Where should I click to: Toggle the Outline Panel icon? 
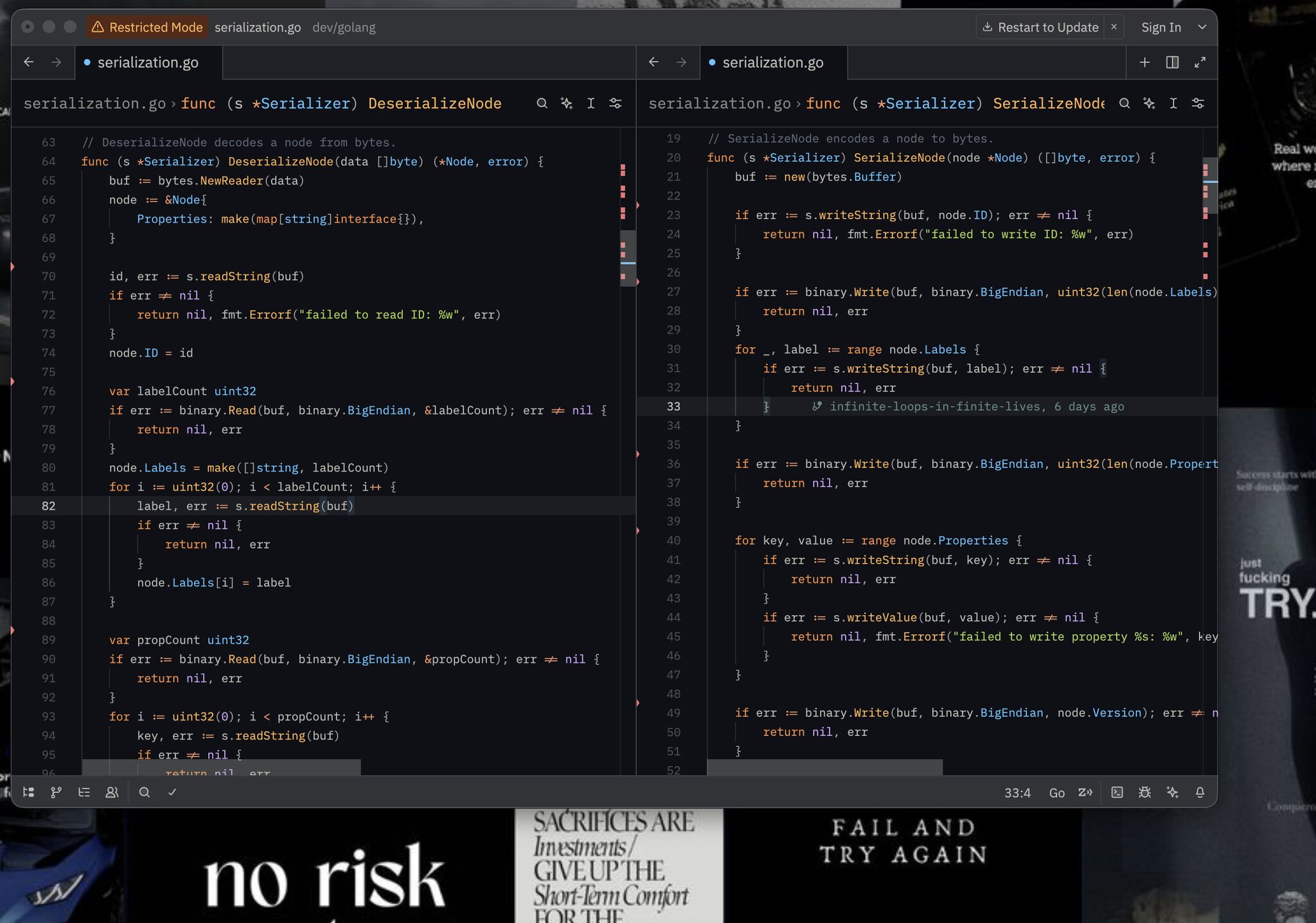pyautogui.click(x=84, y=792)
